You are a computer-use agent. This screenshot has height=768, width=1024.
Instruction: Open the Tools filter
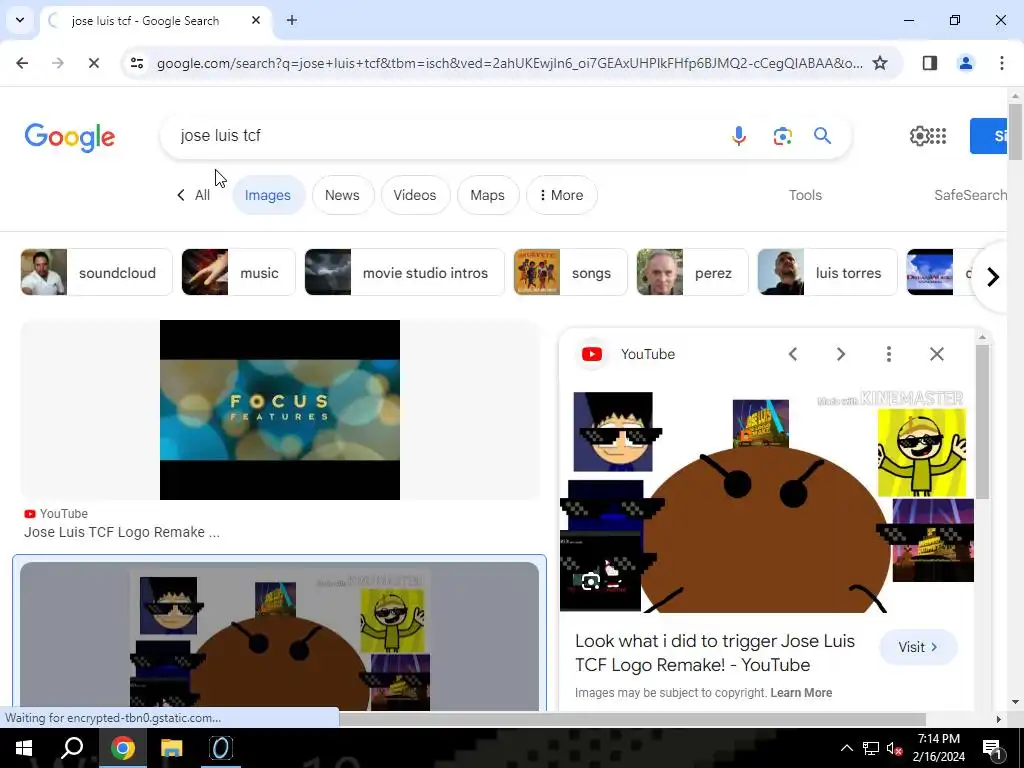coord(805,195)
